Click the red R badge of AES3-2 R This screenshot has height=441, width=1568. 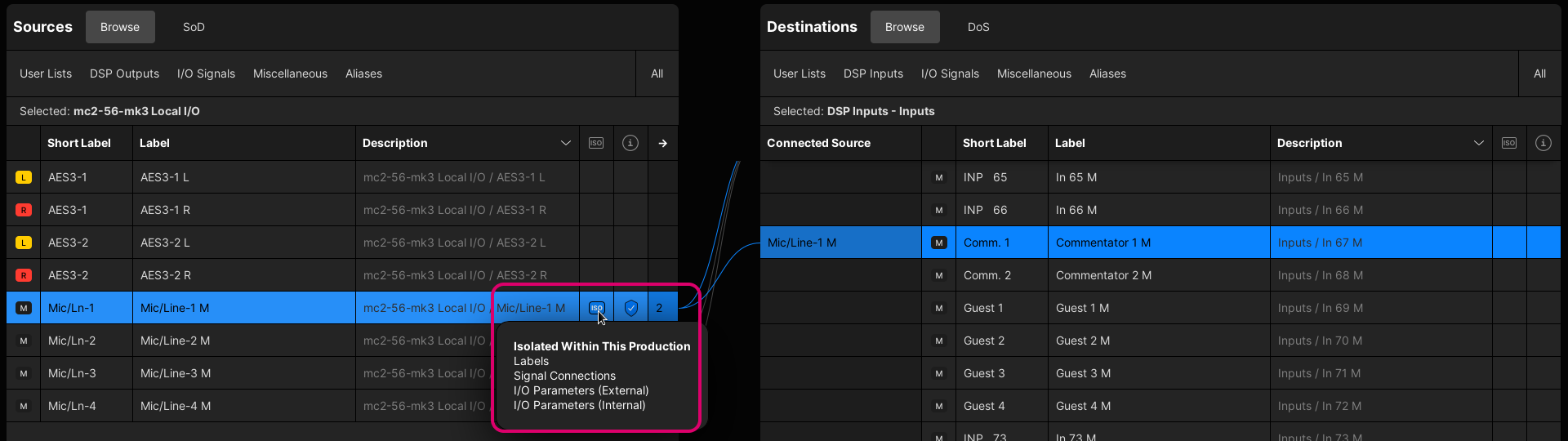pyautogui.click(x=24, y=275)
